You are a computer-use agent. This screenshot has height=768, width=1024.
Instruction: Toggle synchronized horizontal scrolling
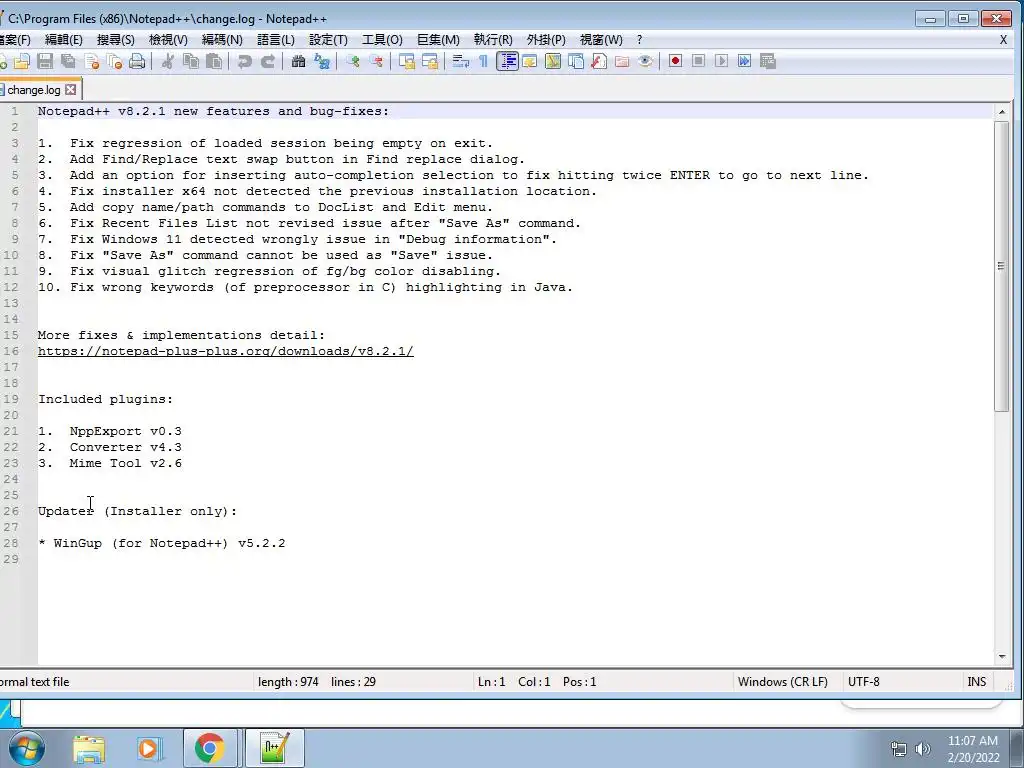[430, 61]
